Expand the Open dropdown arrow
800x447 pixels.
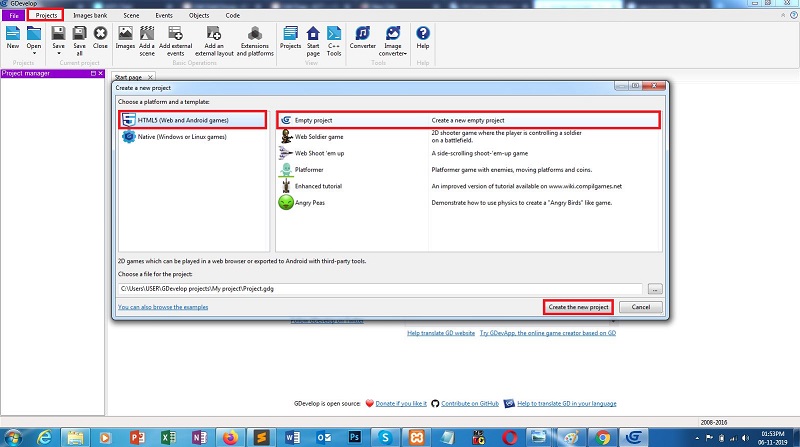point(34,53)
